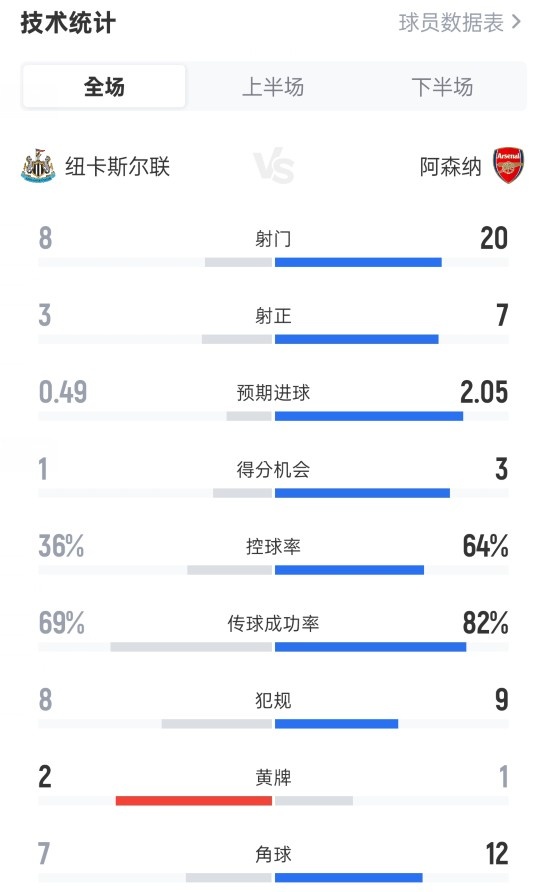This screenshot has height=892, width=546.
Task: Click the VS icon between teams
Action: pos(274,166)
